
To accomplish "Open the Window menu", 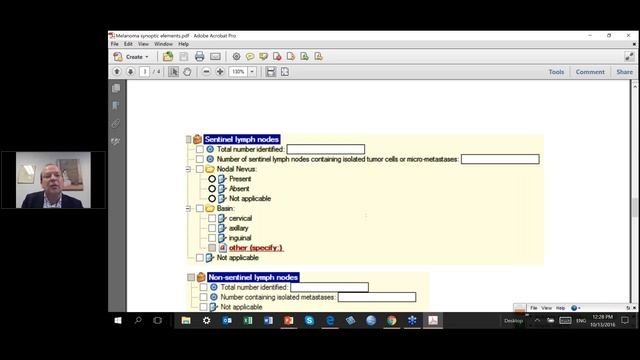I will pos(163,44).
